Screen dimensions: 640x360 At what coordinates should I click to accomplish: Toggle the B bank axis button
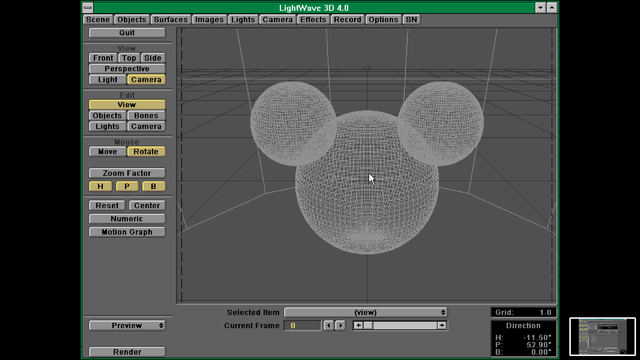tap(153, 186)
